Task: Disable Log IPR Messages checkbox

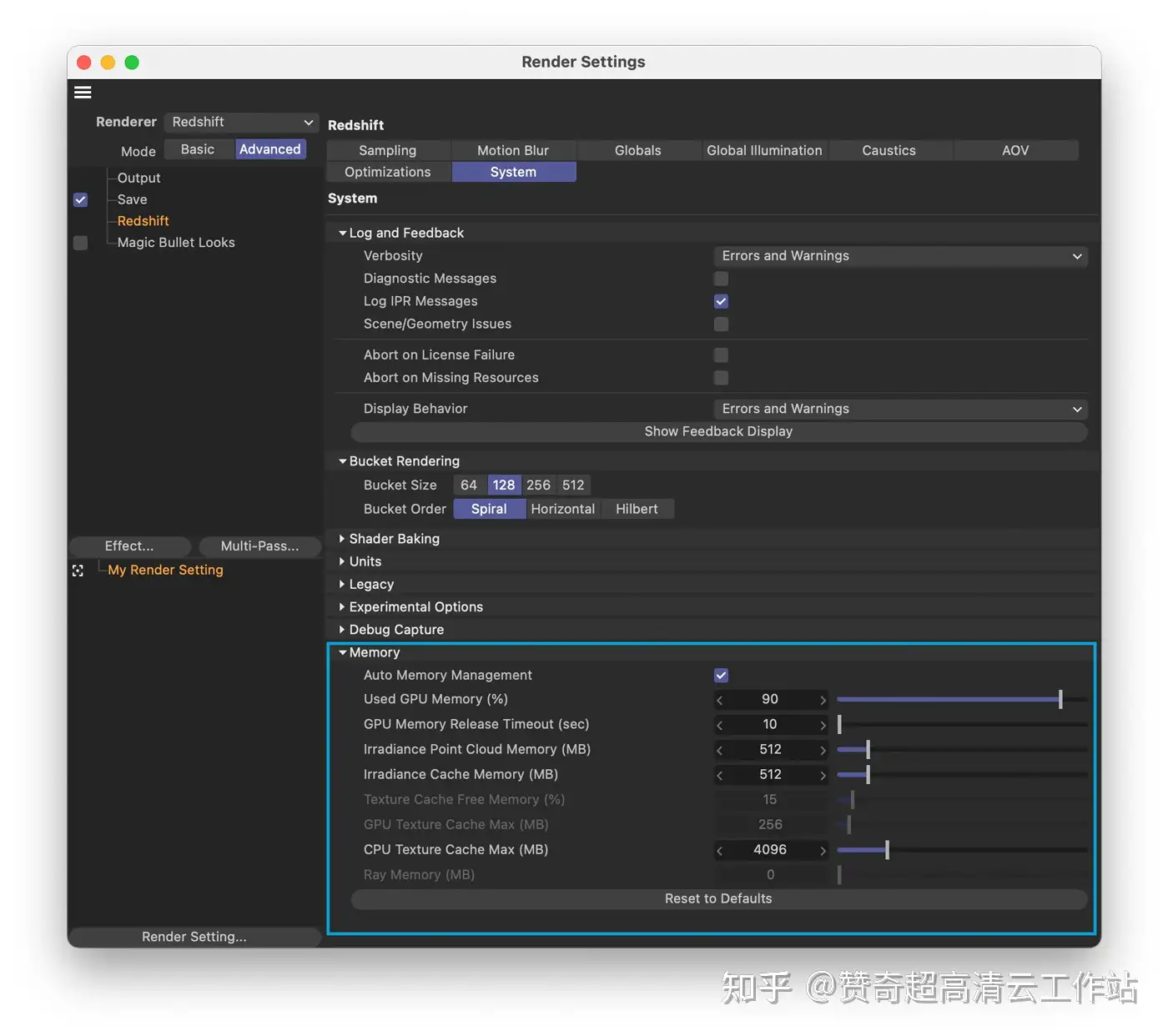Action: coord(721,301)
